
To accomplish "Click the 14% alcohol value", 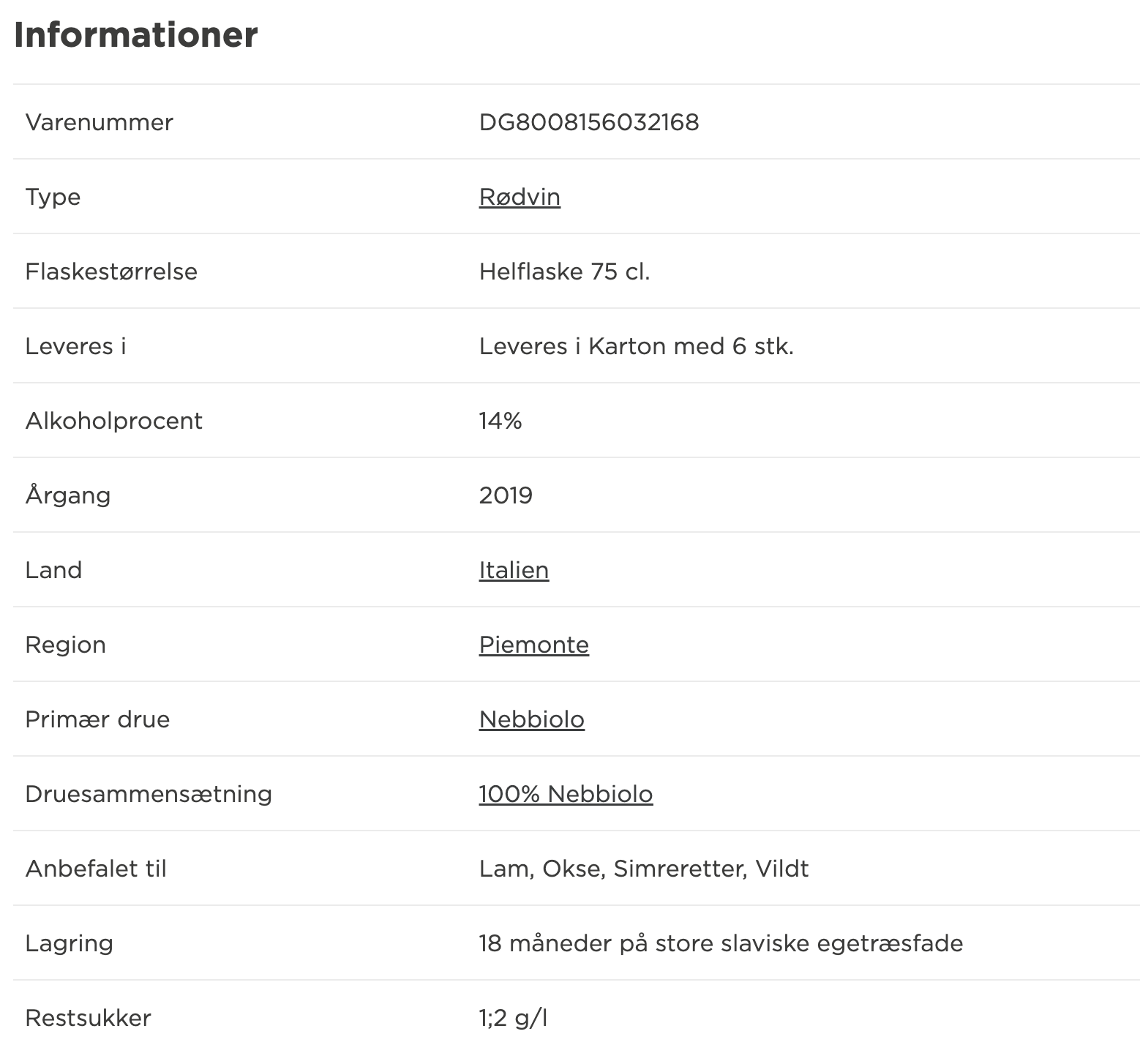I will 500,421.
